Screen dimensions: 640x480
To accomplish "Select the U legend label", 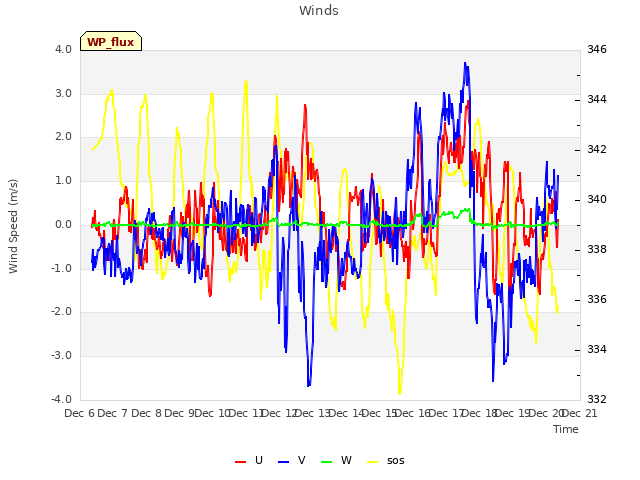I will coord(259,460).
